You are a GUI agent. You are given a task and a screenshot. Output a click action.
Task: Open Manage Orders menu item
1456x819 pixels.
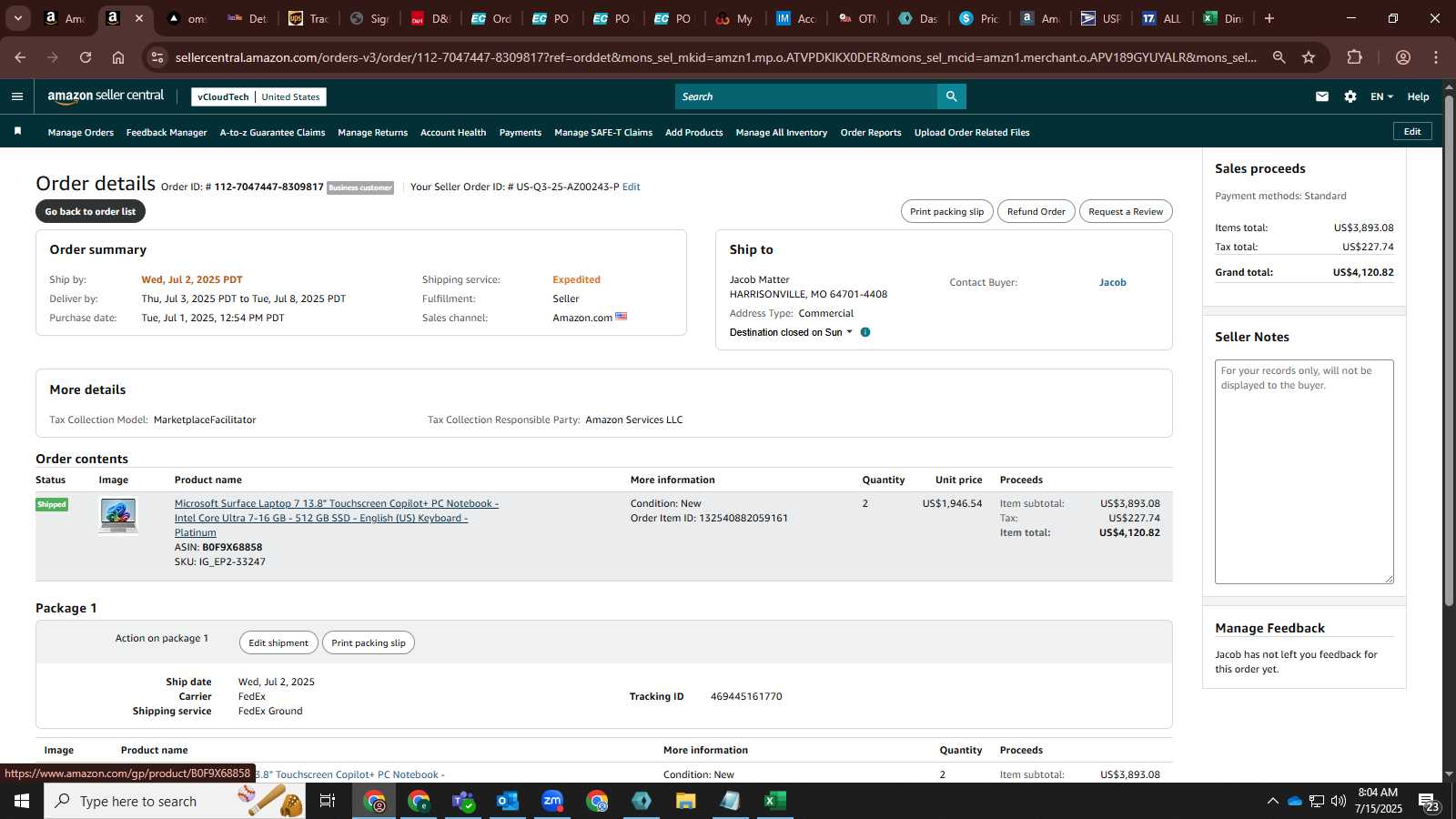click(x=81, y=132)
